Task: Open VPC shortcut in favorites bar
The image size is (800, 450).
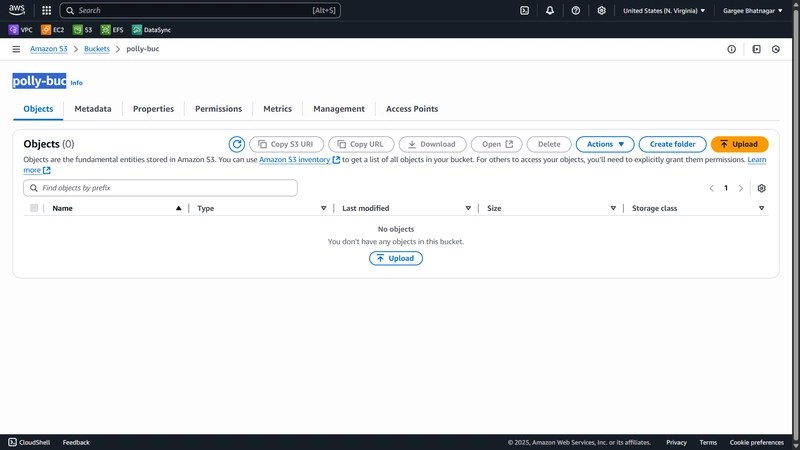Action: 20,30
